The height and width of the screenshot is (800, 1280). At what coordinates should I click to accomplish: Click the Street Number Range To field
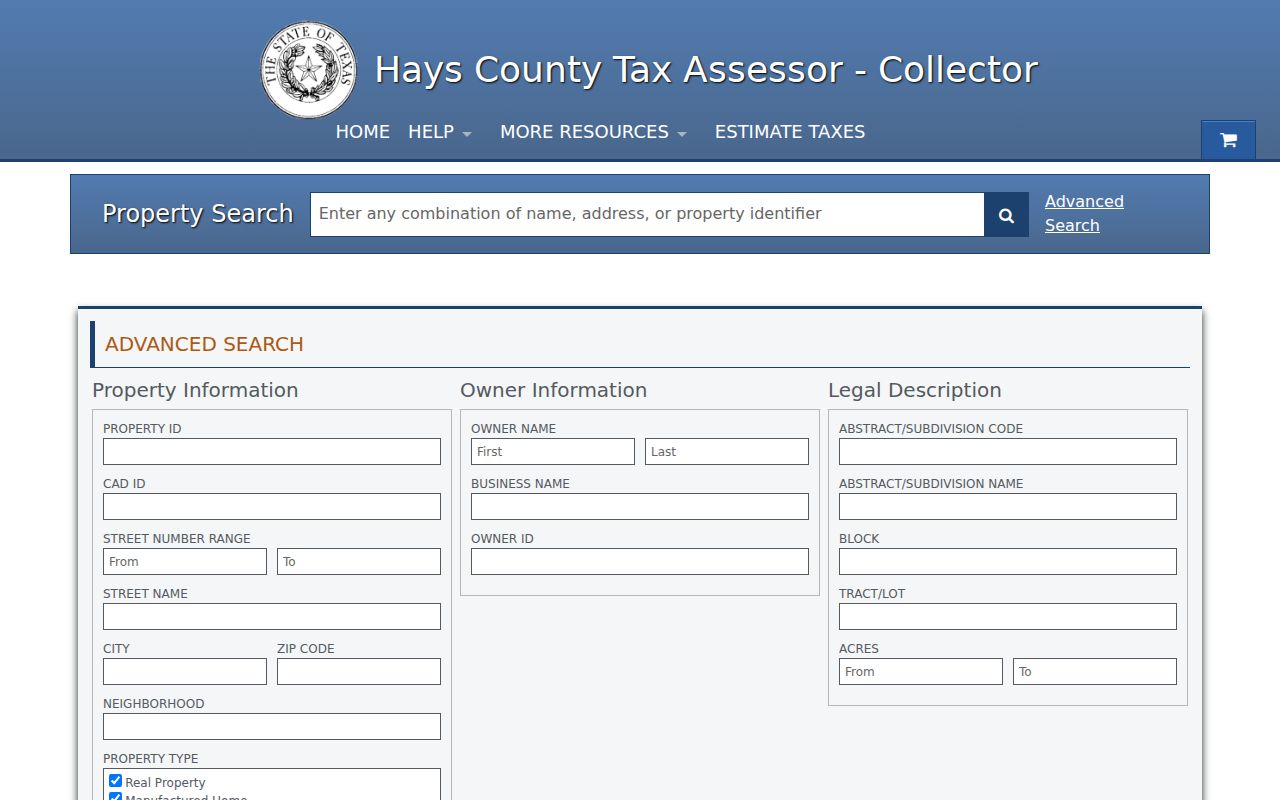pyautogui.click(x=359, y=561)
